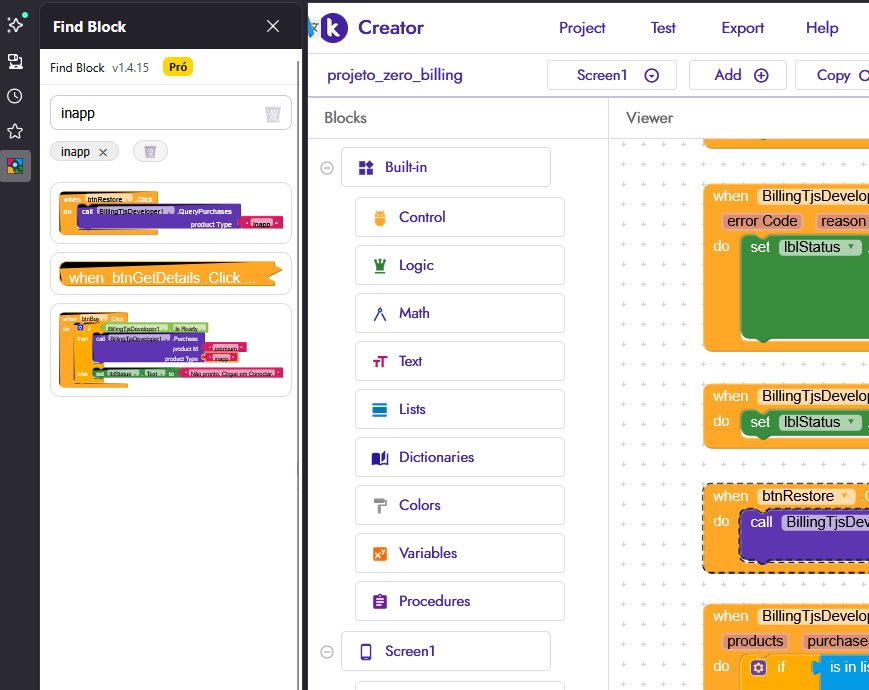The height and width of the screenshot is (690, 869).
Task: Open the Variables blocks drawer
Action: pyautogui.click(x=459, y=553)
